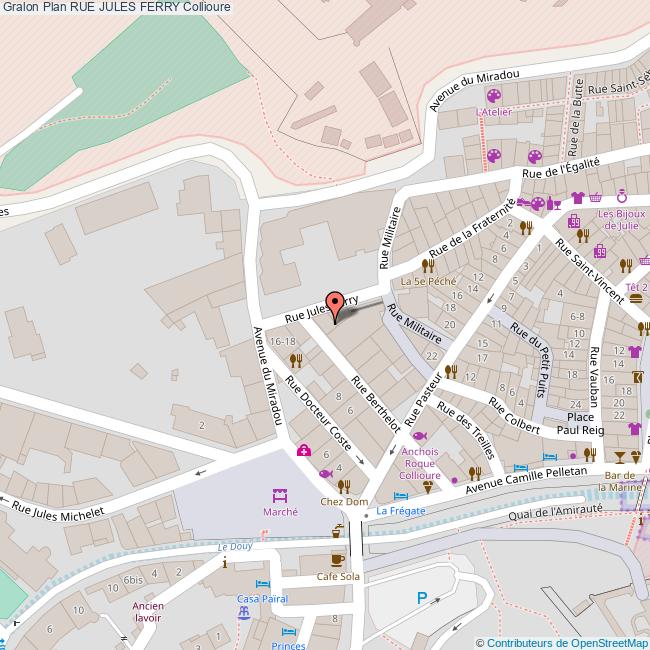This screenshot has width=650, height=650.
Task: Select the Marché marketplace icon
Action: pyautogui.click(x=279, y=494)
